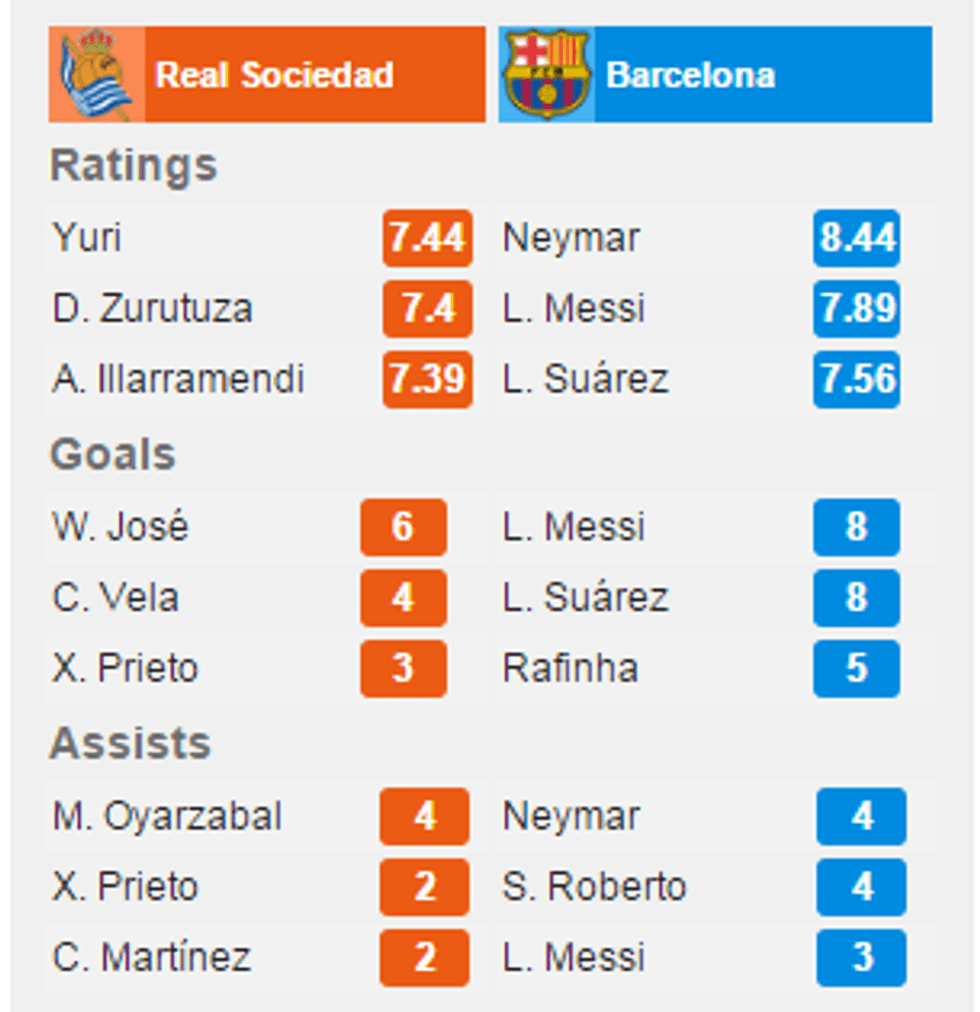
Task: Click the player name X. Prieto under Goals
Action: click(x=125, y=669)
